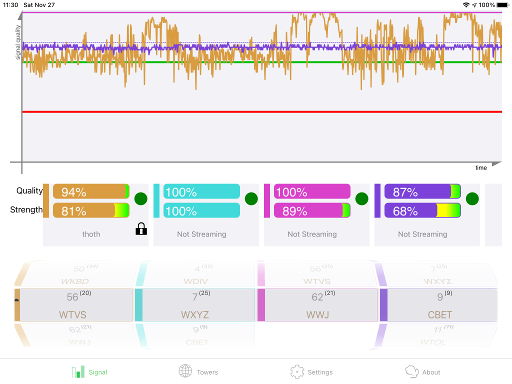This screenshot has height=384, width=512.
Task: Select channel 56 WTVS in orange picker
Action: click(x=74, y=305)
